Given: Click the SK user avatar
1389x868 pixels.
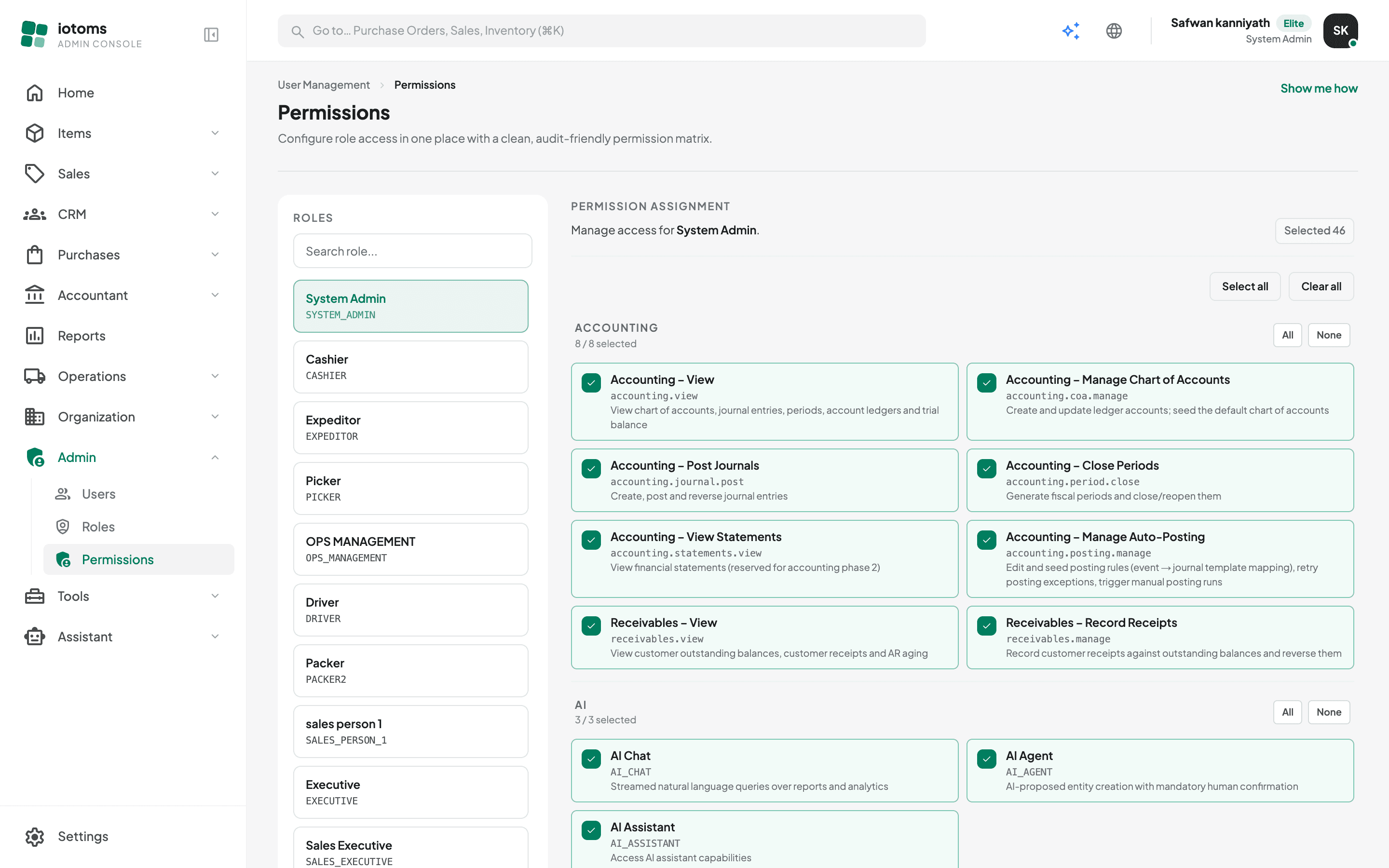Looking at the screenshot, I should (1340, 30).
